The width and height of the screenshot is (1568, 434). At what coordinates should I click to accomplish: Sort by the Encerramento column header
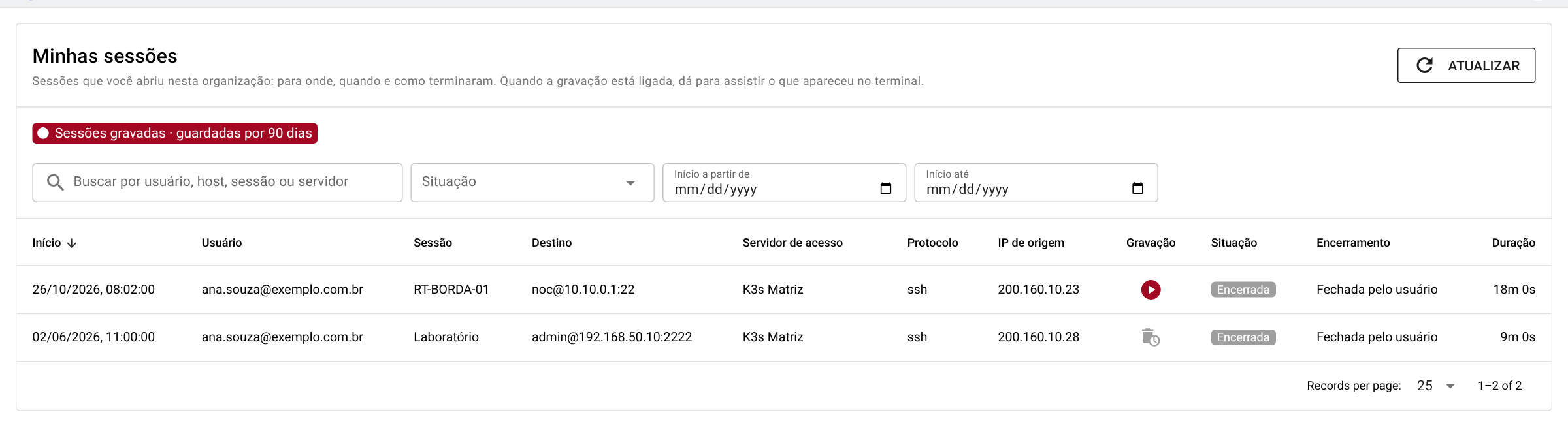point(1353,243)
